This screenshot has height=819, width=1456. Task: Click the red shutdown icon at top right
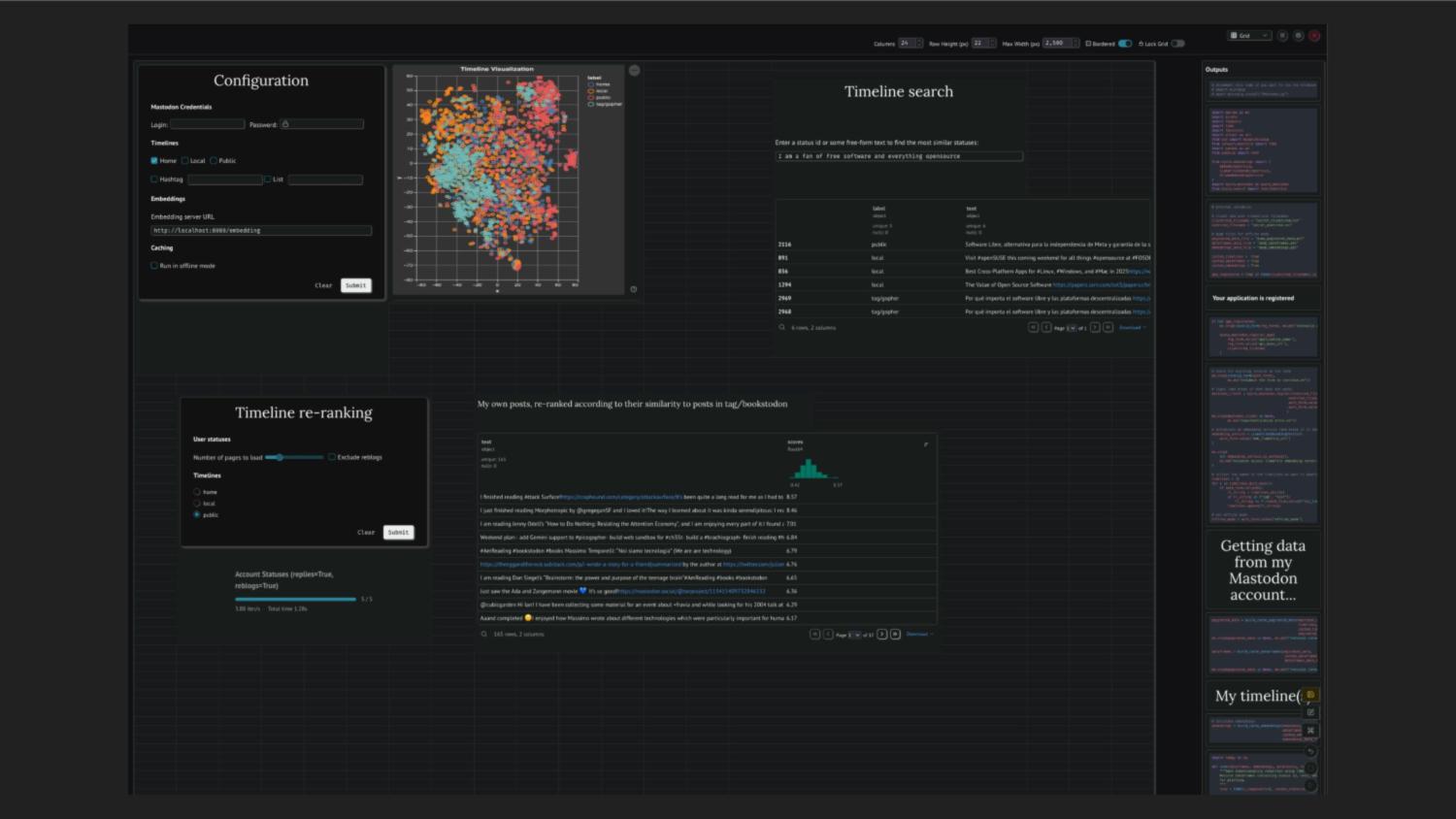1314,36
